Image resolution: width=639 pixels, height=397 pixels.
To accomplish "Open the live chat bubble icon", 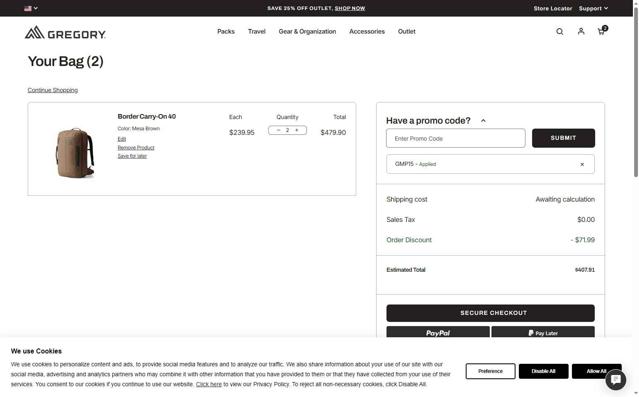I will pyautogui.click(x=615, y=379).
